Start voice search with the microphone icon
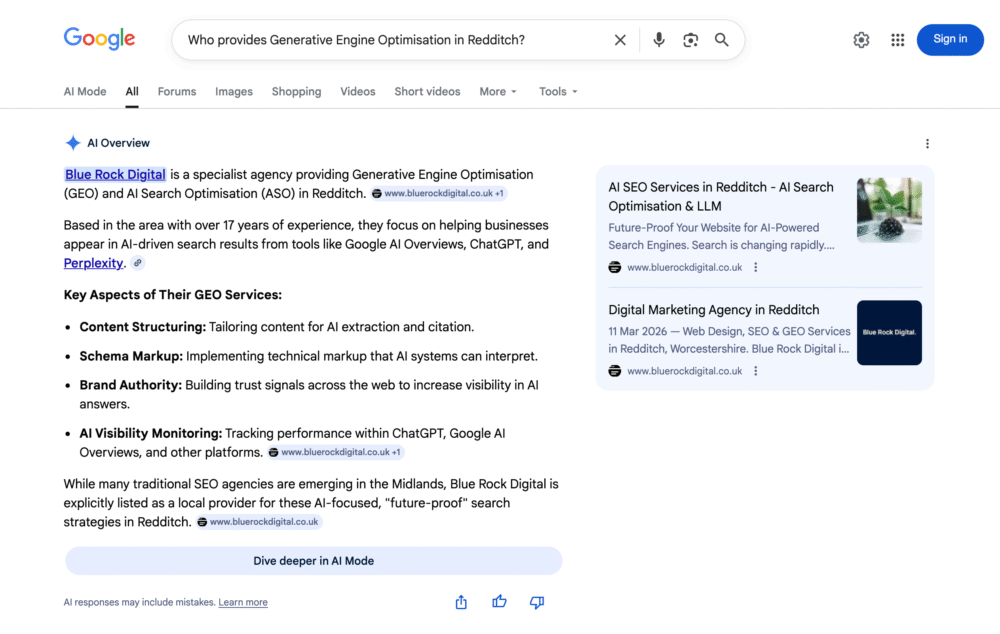This screenshot has width=1000, height=634. [659, 40]
